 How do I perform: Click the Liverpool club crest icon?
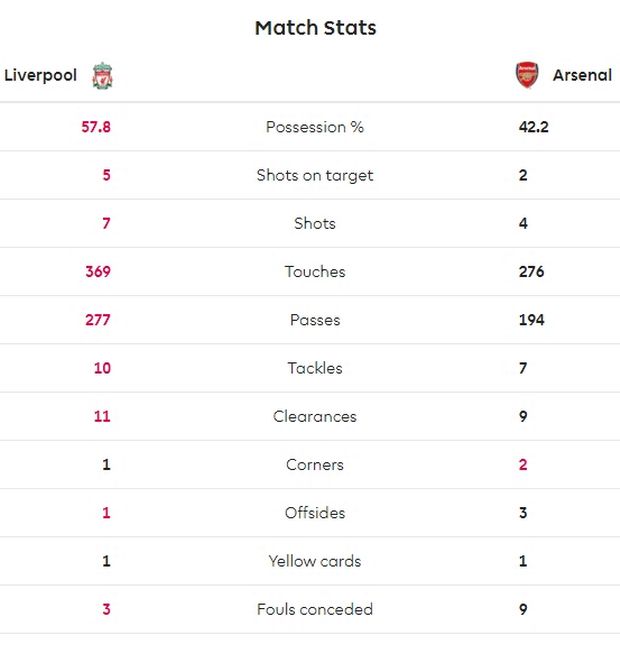102,76
